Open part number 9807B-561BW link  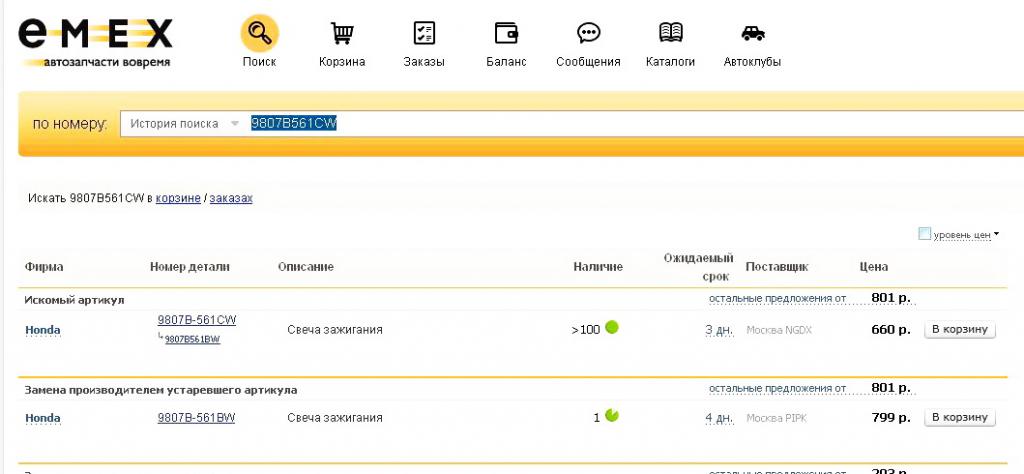click(x=196, y=418)
